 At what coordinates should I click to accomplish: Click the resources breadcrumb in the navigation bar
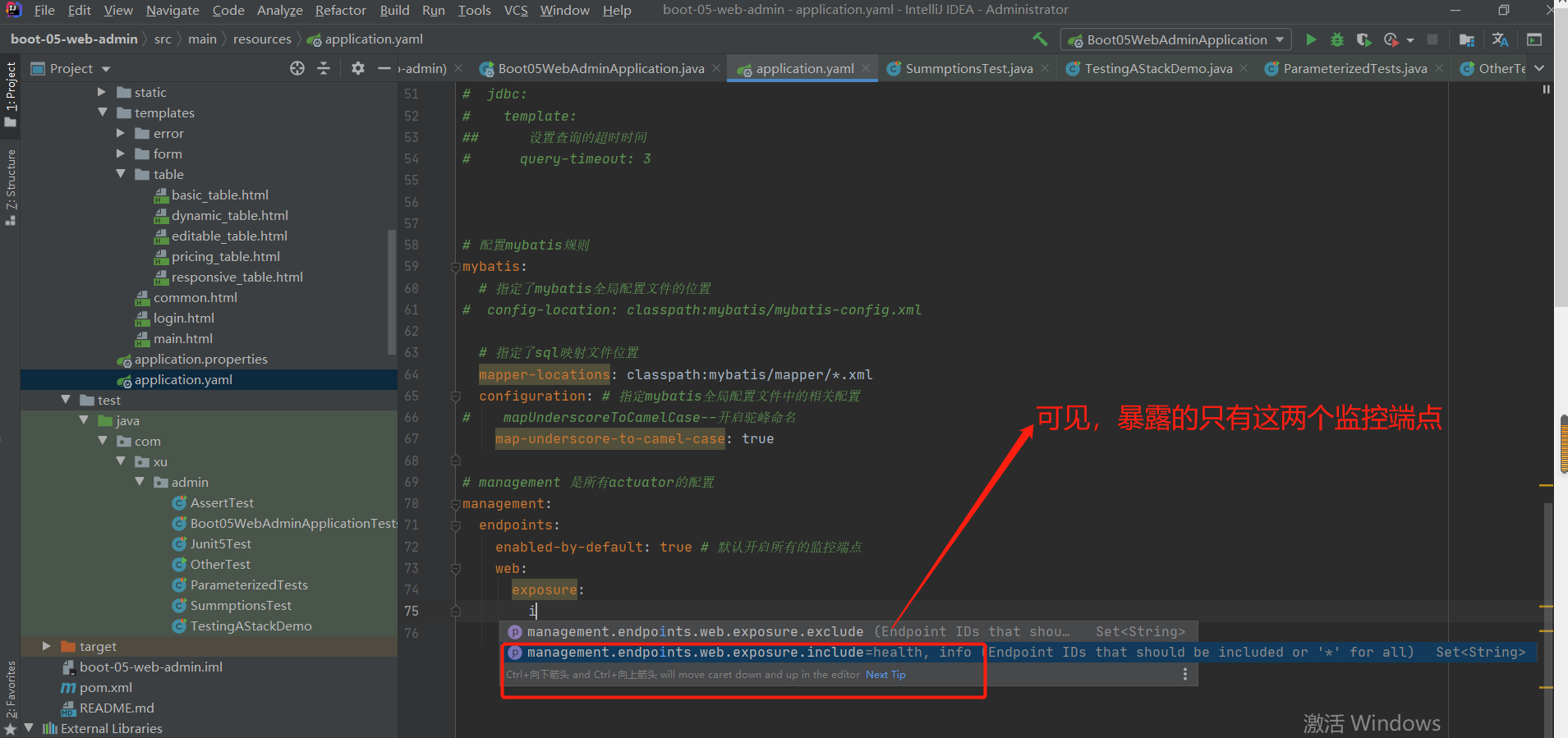[262, 39]
